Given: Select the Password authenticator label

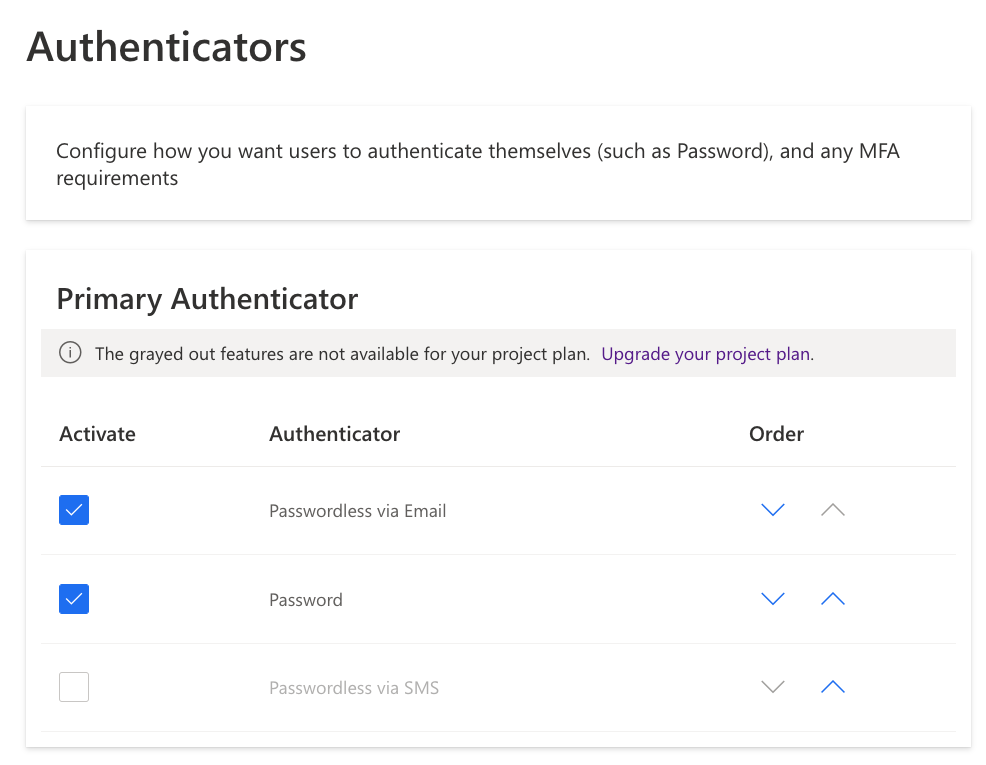Looking at the screenshot, I should [305, 599].
